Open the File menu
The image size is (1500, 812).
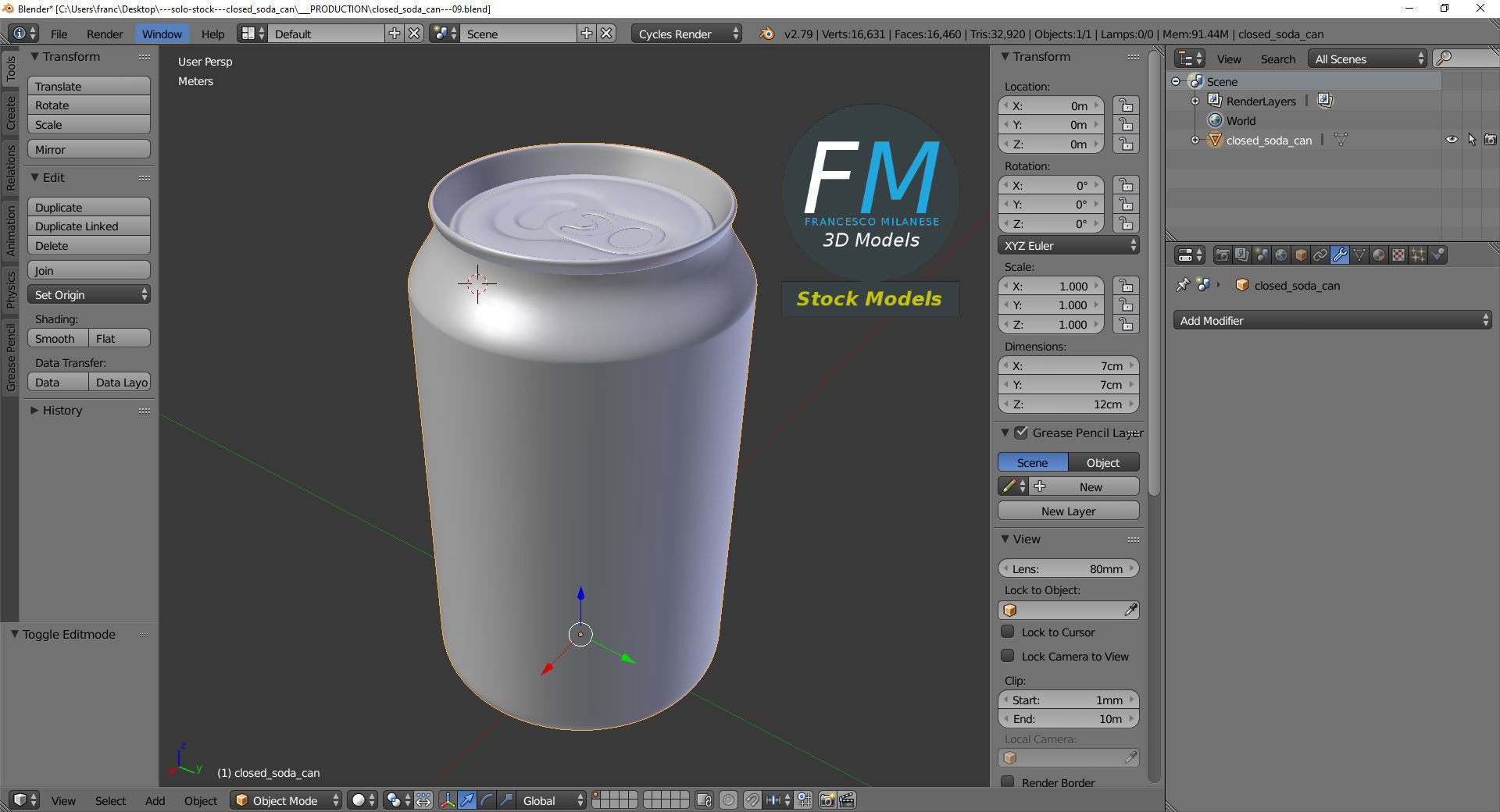click(59, 34)
